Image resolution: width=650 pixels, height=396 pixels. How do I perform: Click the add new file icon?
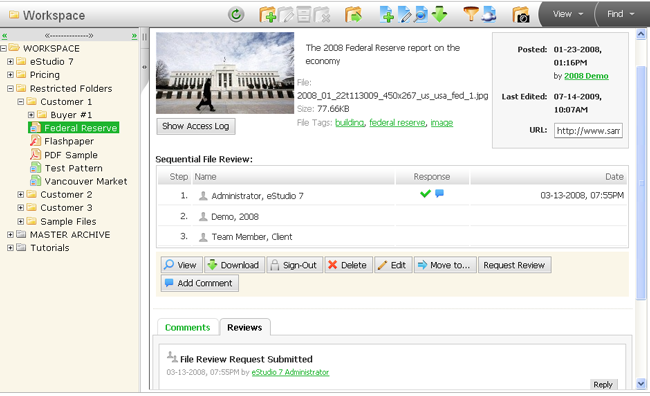click(387, 15)
